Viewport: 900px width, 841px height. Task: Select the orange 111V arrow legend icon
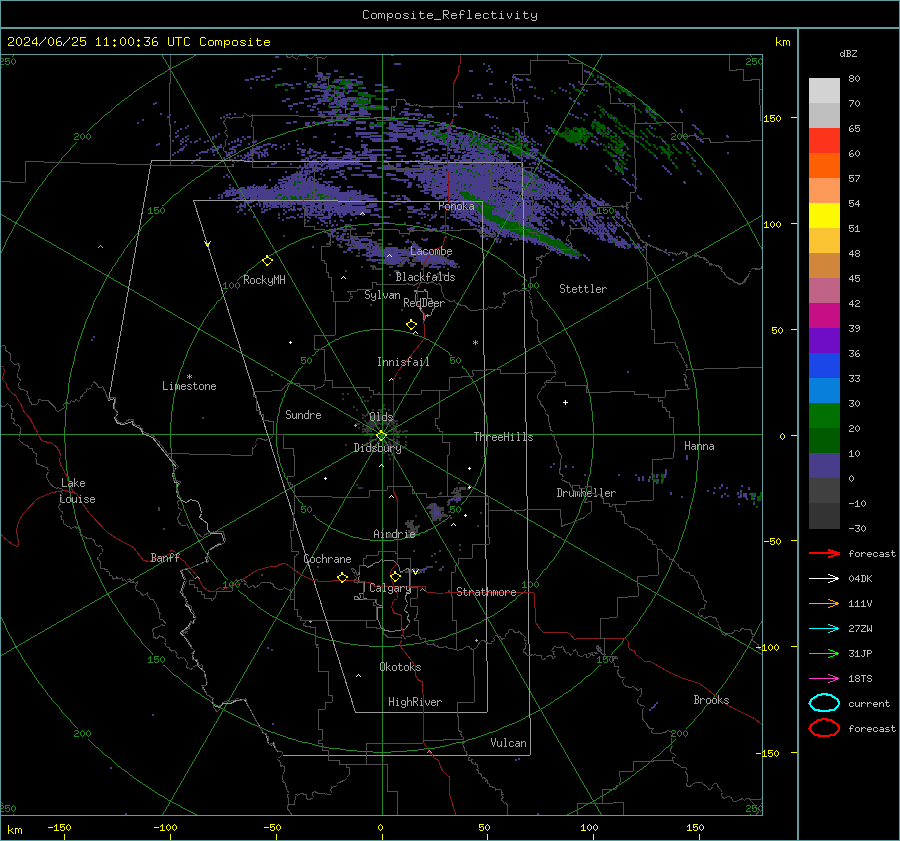[824, 603]
